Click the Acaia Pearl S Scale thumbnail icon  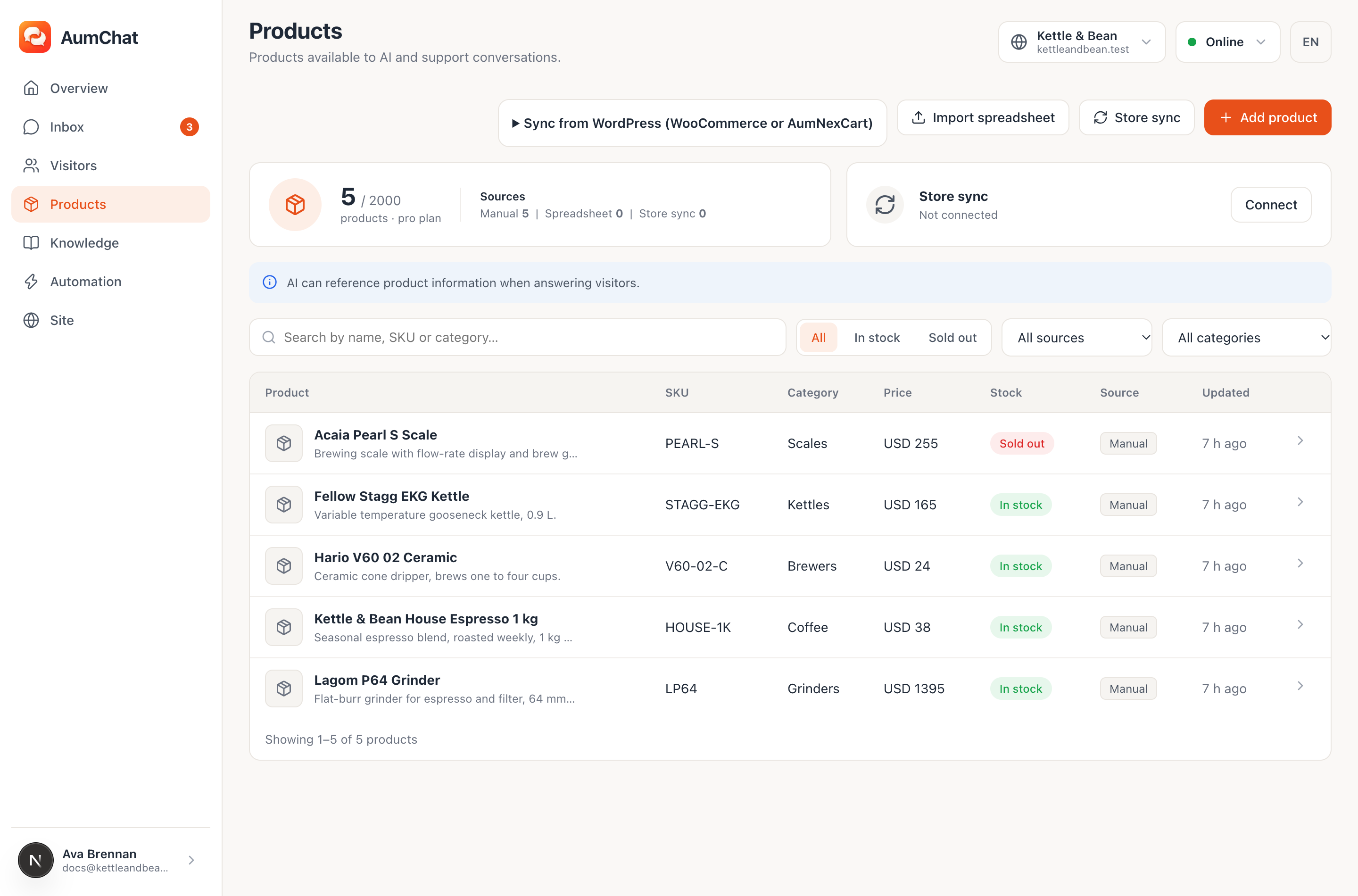(x=284, y=443)
